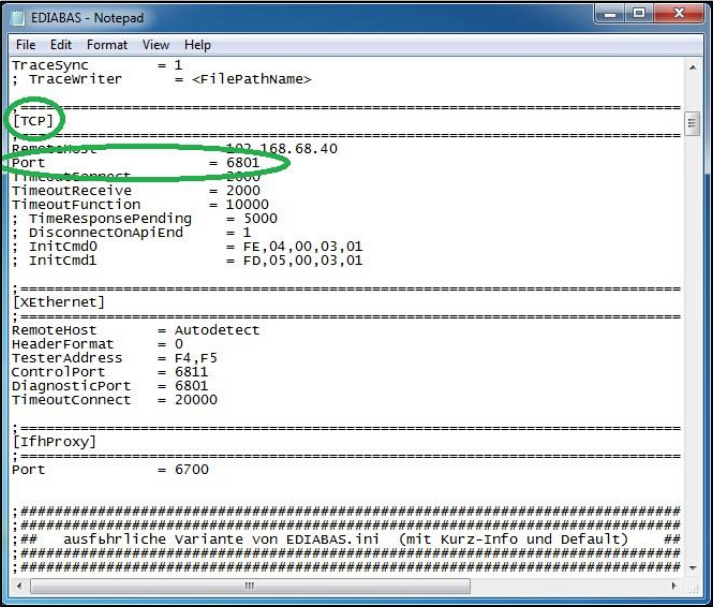
Task: Click the [XEthernet] section header text
Action: [x=59, y=302]
